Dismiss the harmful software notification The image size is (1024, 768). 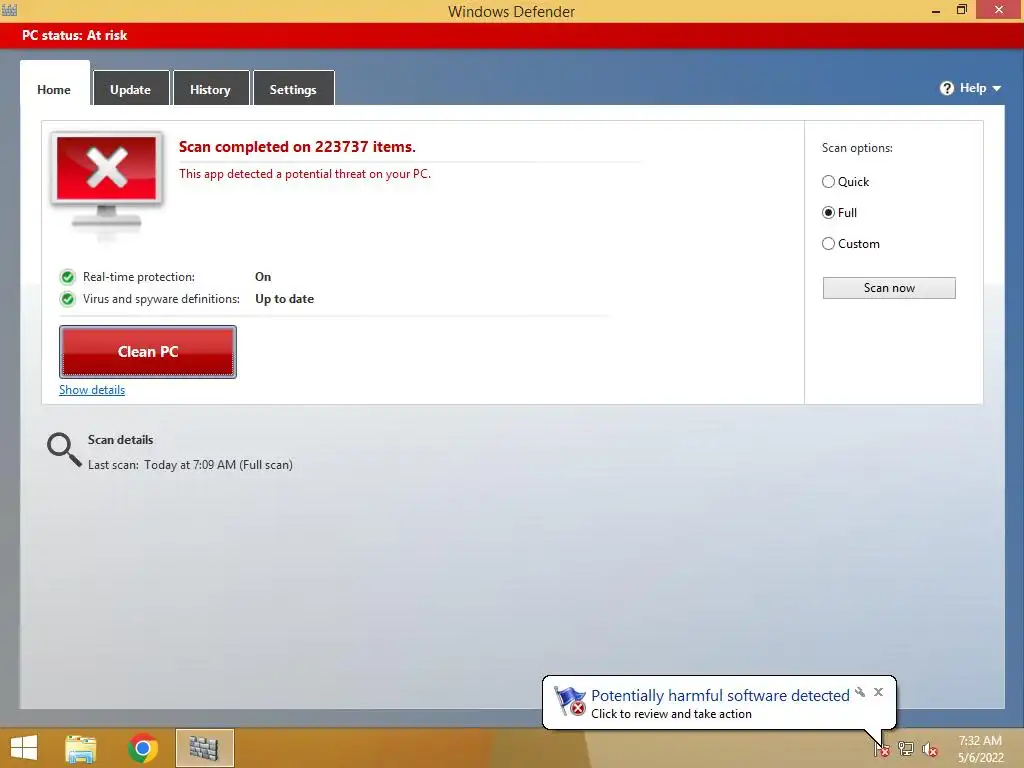[x=878, y=692]
